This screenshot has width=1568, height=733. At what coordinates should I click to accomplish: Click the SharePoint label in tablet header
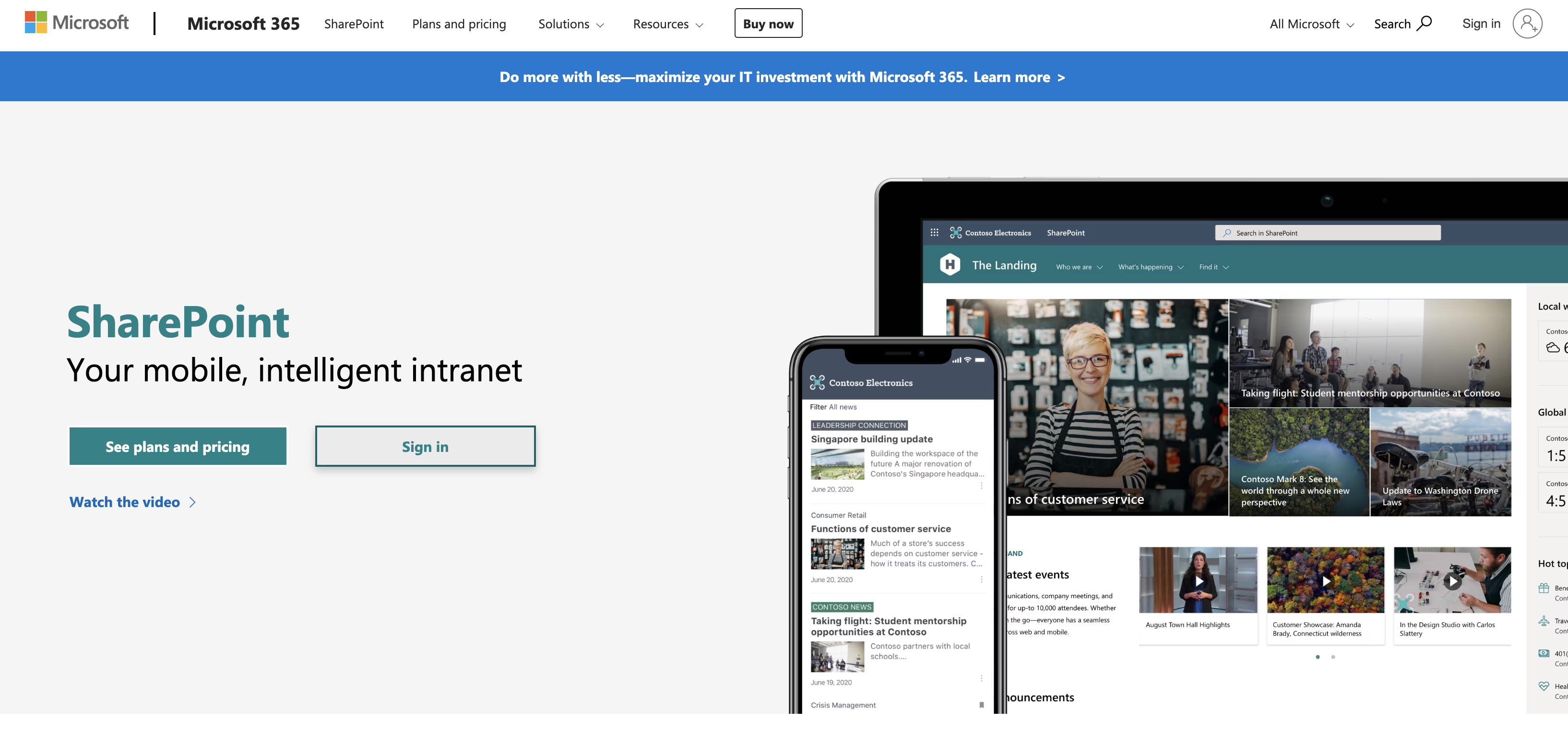pyautogui.click(x=1066, y=233)
